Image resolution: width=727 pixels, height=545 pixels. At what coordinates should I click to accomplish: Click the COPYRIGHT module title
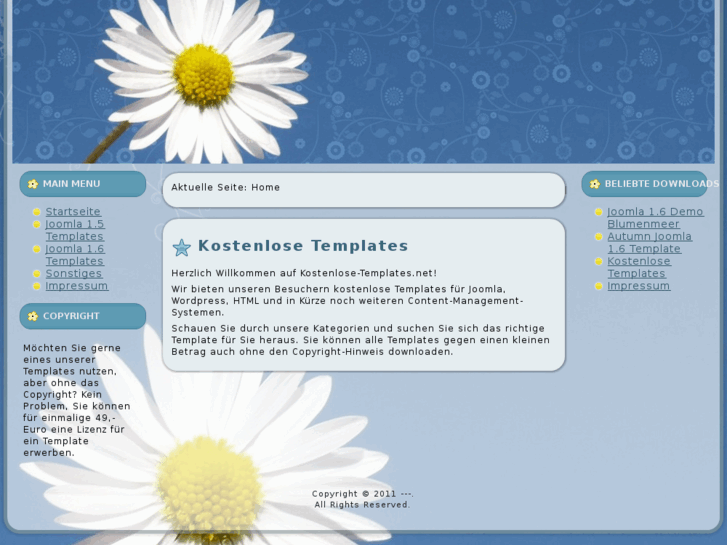[x=71, y=316]
